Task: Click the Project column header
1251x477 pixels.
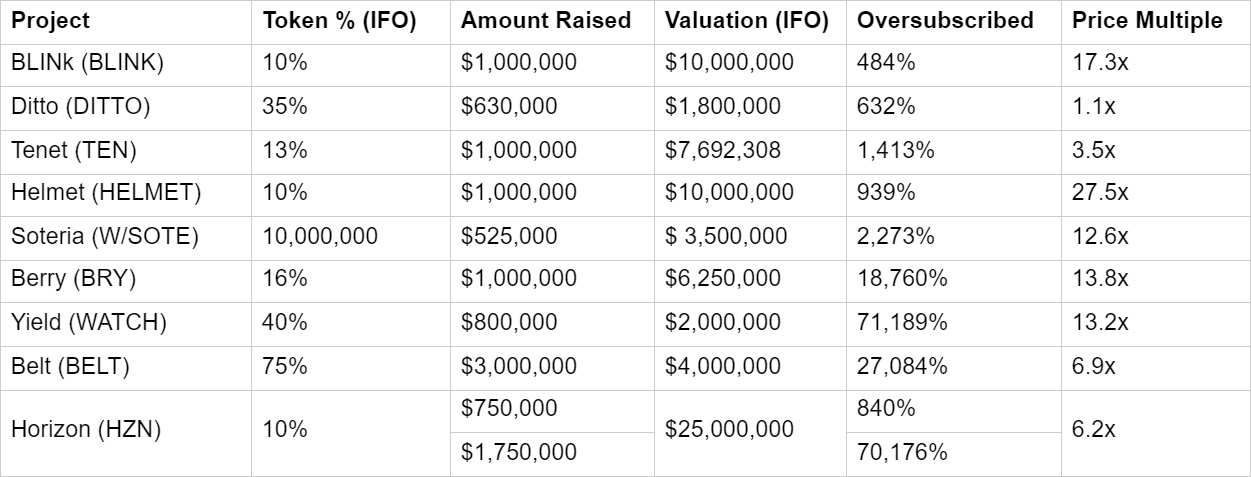Action: (50, 21)
